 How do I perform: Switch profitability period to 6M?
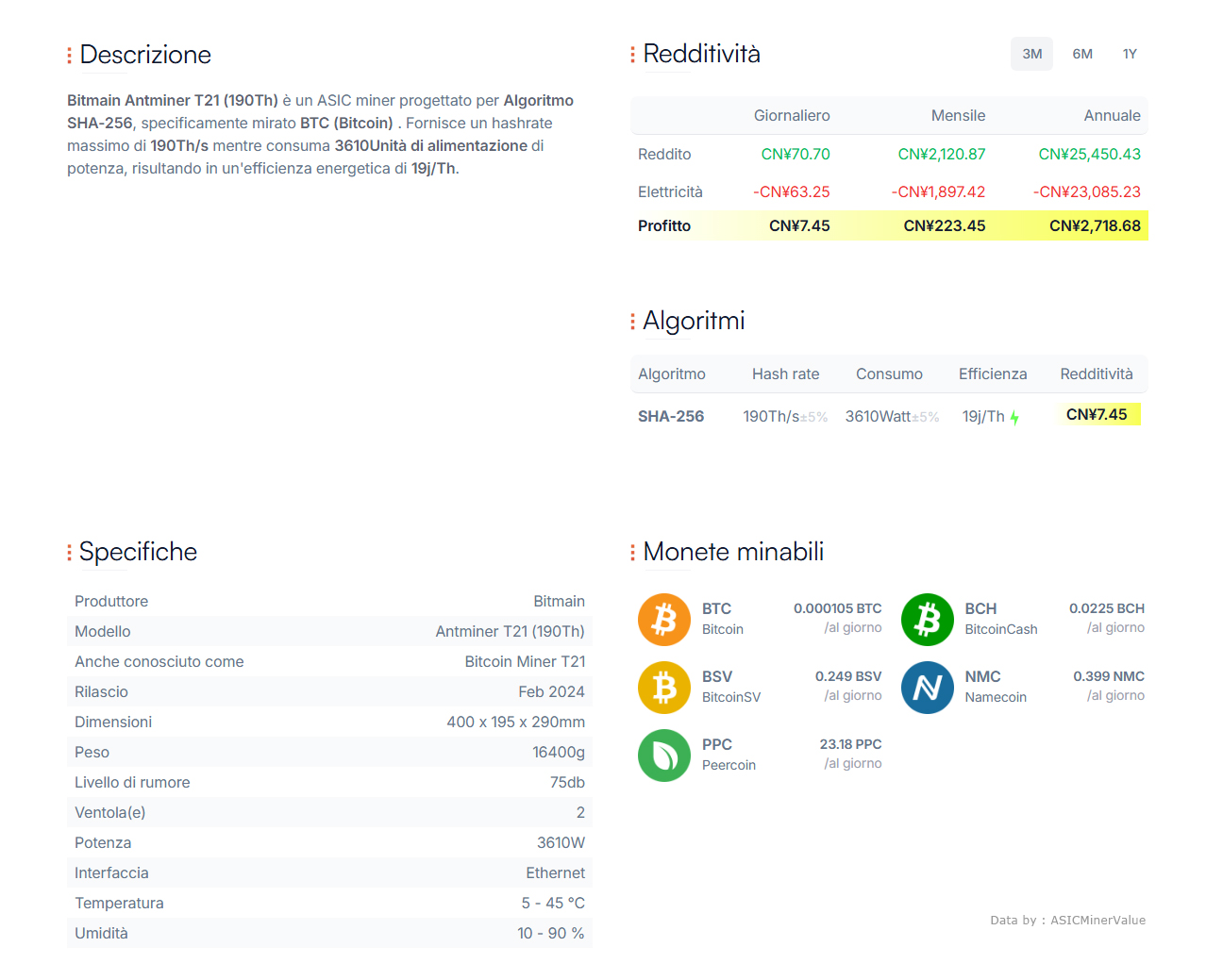pos(1082,54)
